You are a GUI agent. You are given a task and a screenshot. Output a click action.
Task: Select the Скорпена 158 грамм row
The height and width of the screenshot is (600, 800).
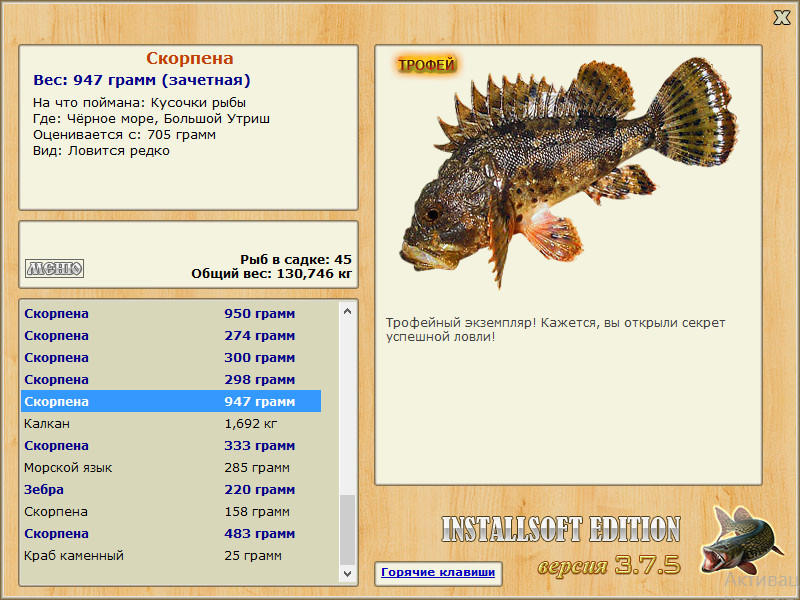[x=171, y=511]
